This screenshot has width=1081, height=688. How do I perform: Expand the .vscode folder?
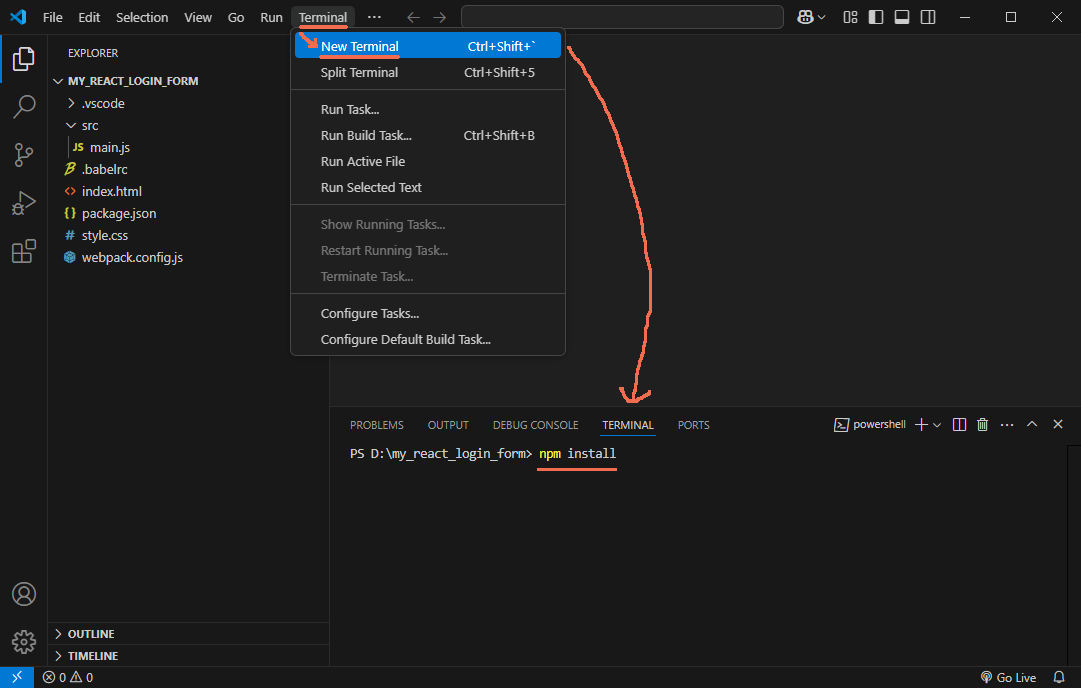pos(102,103)
